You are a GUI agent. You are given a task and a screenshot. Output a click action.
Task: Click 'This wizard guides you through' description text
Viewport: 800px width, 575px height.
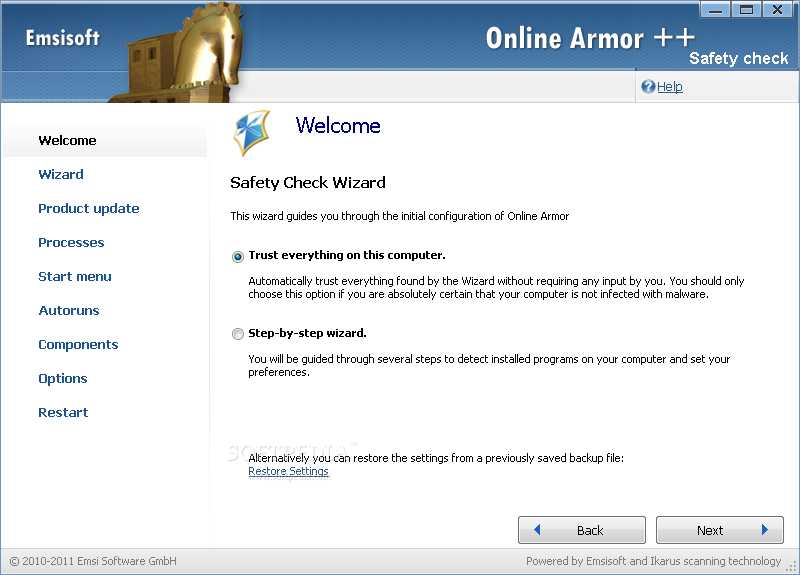(399, 216)
